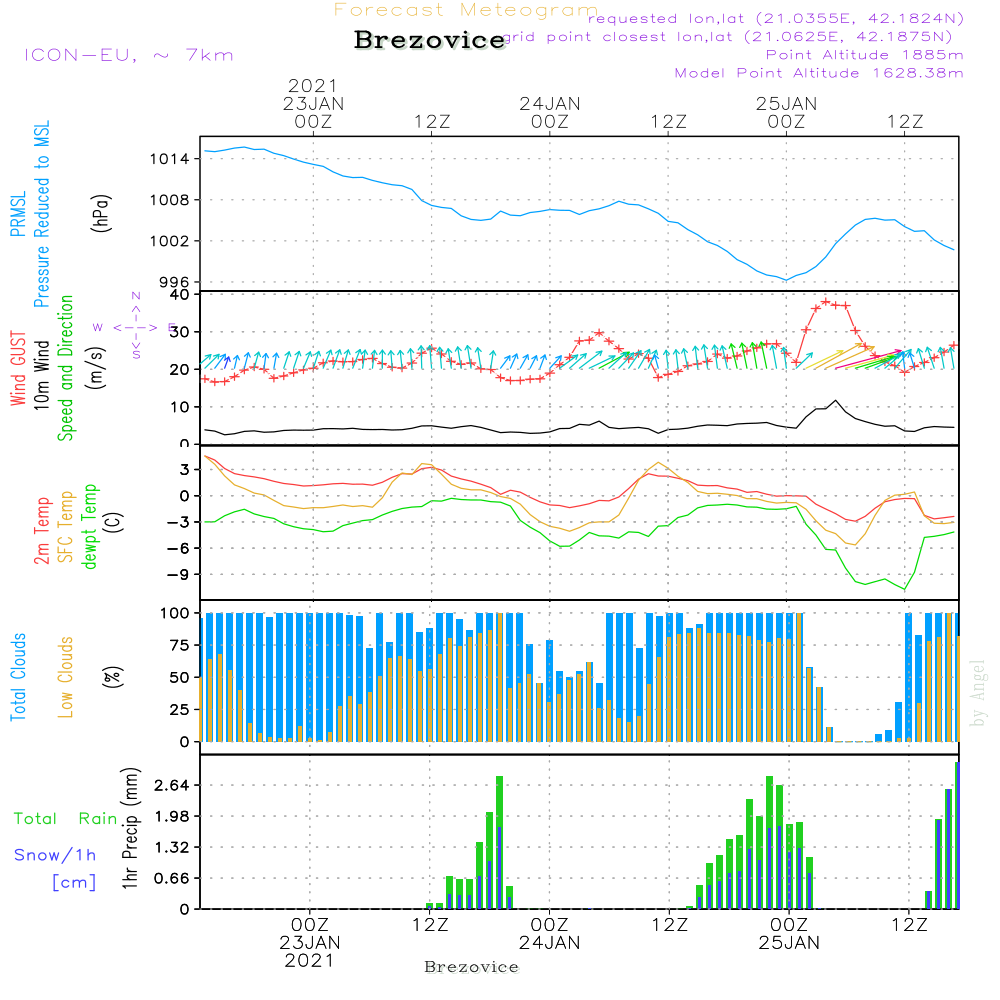This screenshot has width=1000, height=1000.
Task: Click the black 10m wind speed peak
Action: pos(835,401)
